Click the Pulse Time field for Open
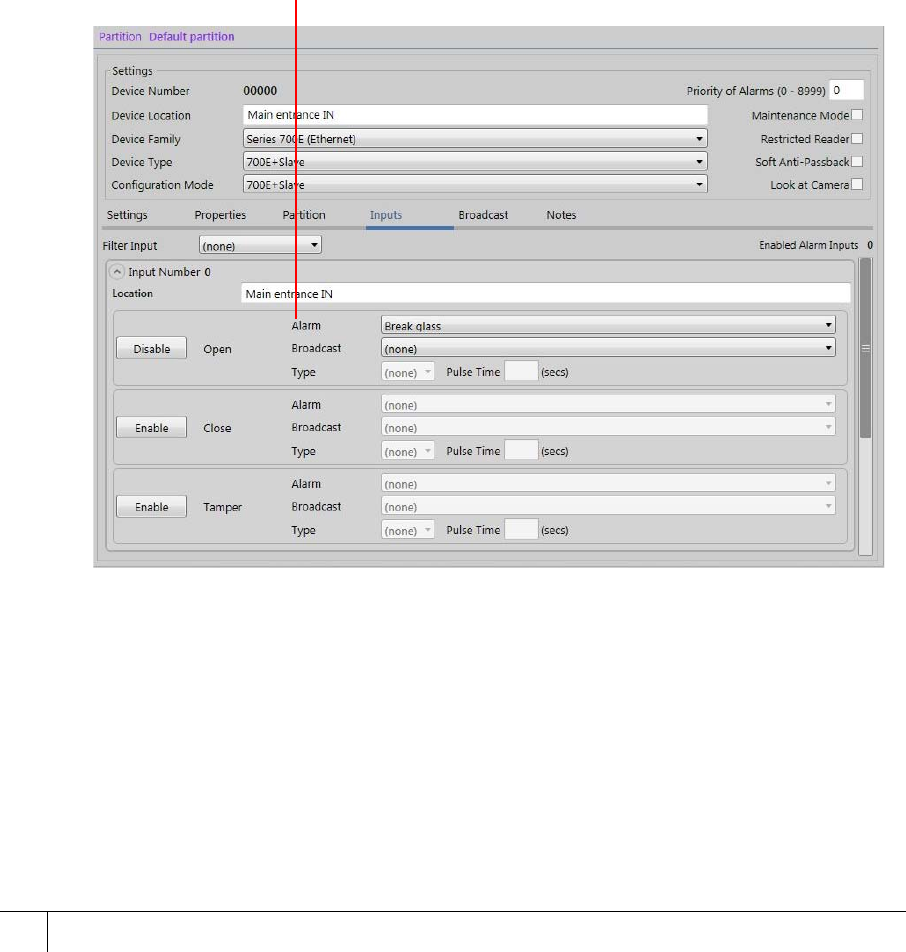Screen dimensions: 906x952 521,372
